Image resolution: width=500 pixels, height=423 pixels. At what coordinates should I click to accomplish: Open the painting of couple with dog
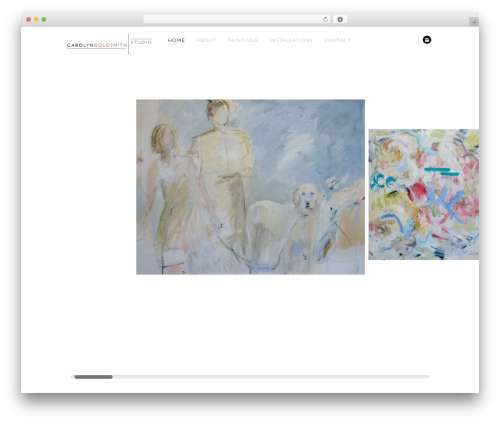250,187
